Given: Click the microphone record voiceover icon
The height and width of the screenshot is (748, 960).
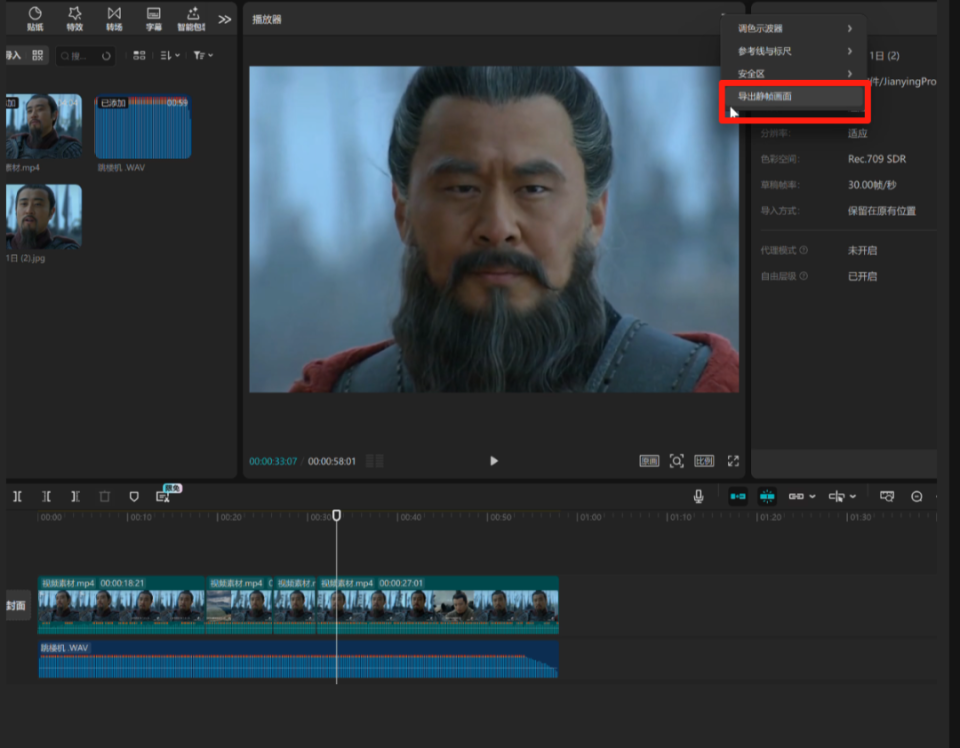Looking at the screenshot, I should [x=699, y=496].
